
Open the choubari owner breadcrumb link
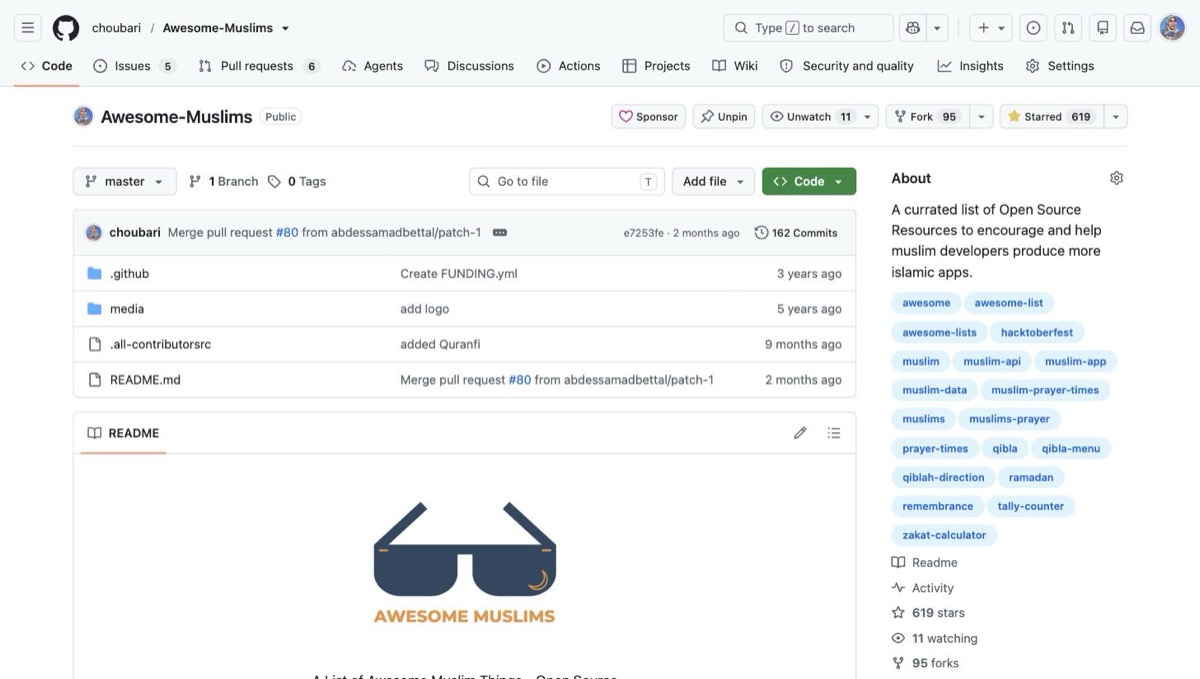coord(116,28)
